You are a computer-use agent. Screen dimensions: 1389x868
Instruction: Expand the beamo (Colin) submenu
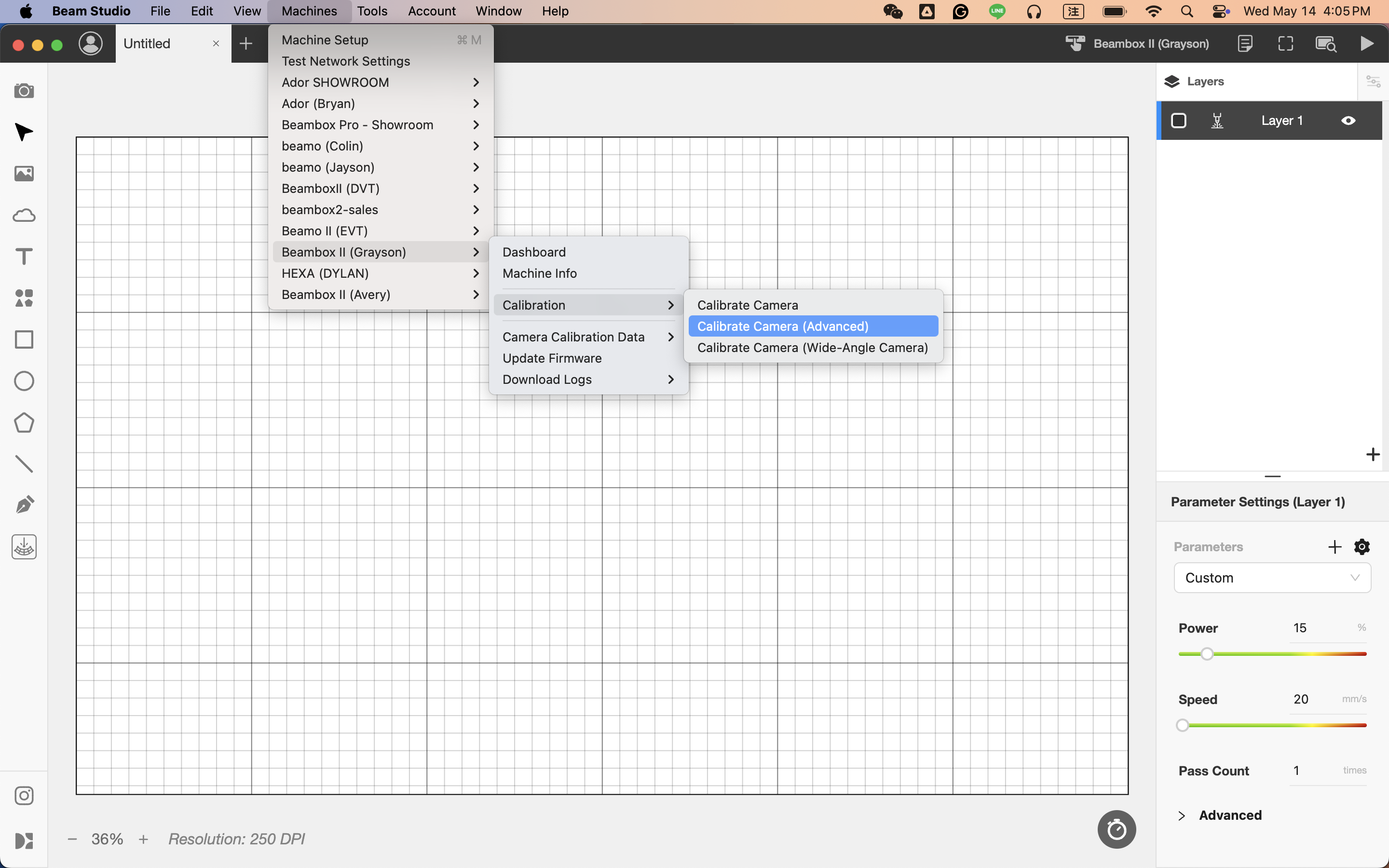coord(380,146)
